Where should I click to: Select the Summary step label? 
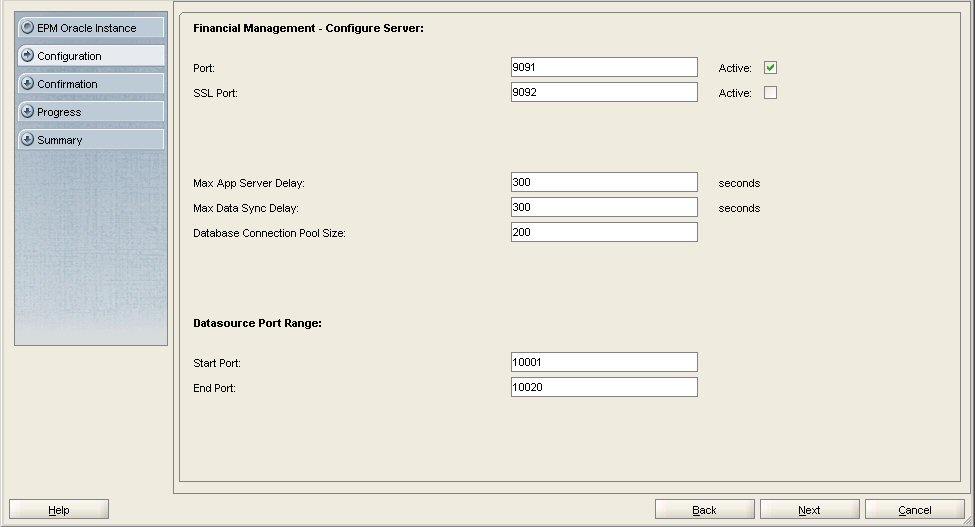60,140
